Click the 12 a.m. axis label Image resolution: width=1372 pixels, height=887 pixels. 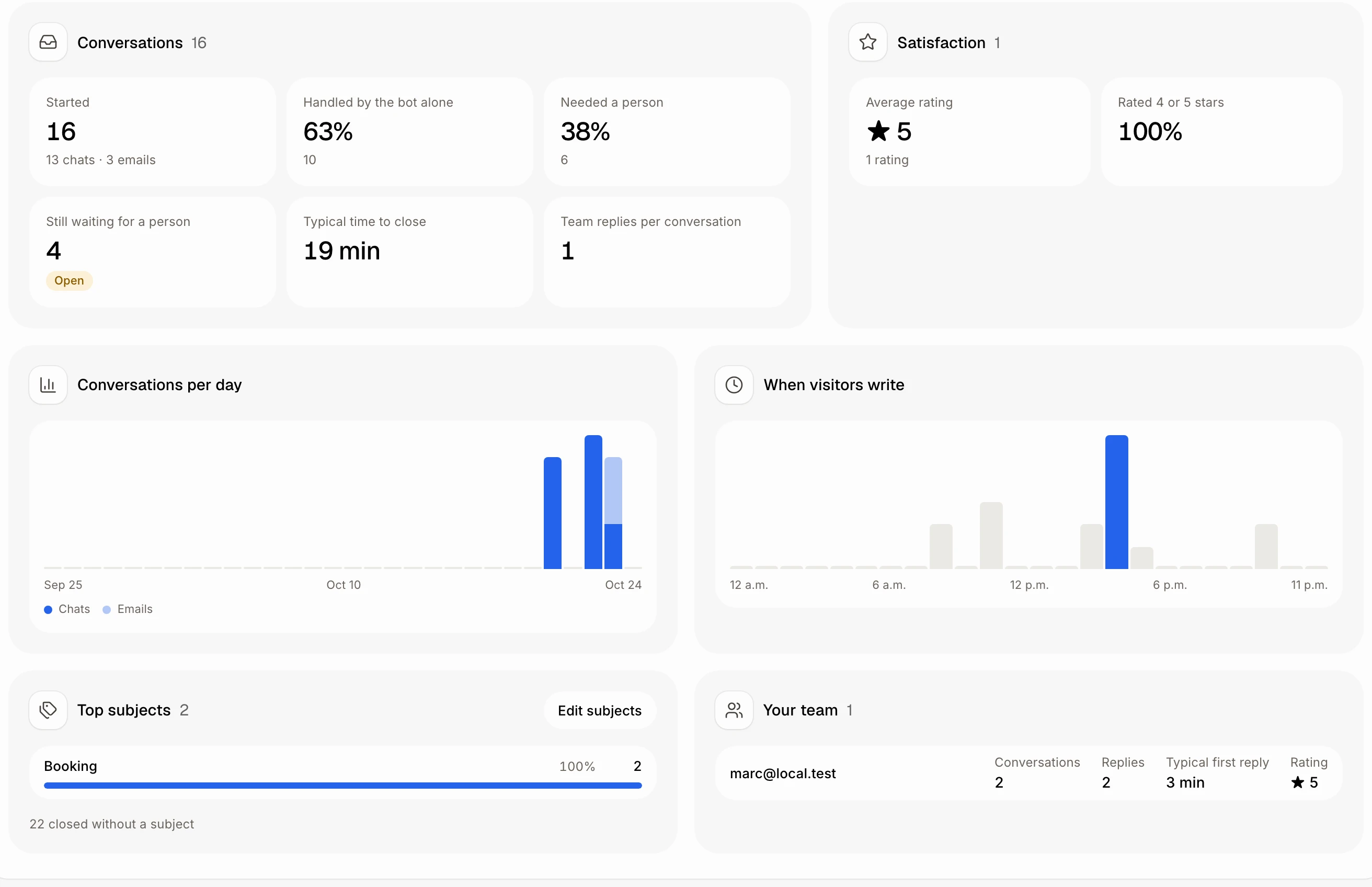point(749,585)
